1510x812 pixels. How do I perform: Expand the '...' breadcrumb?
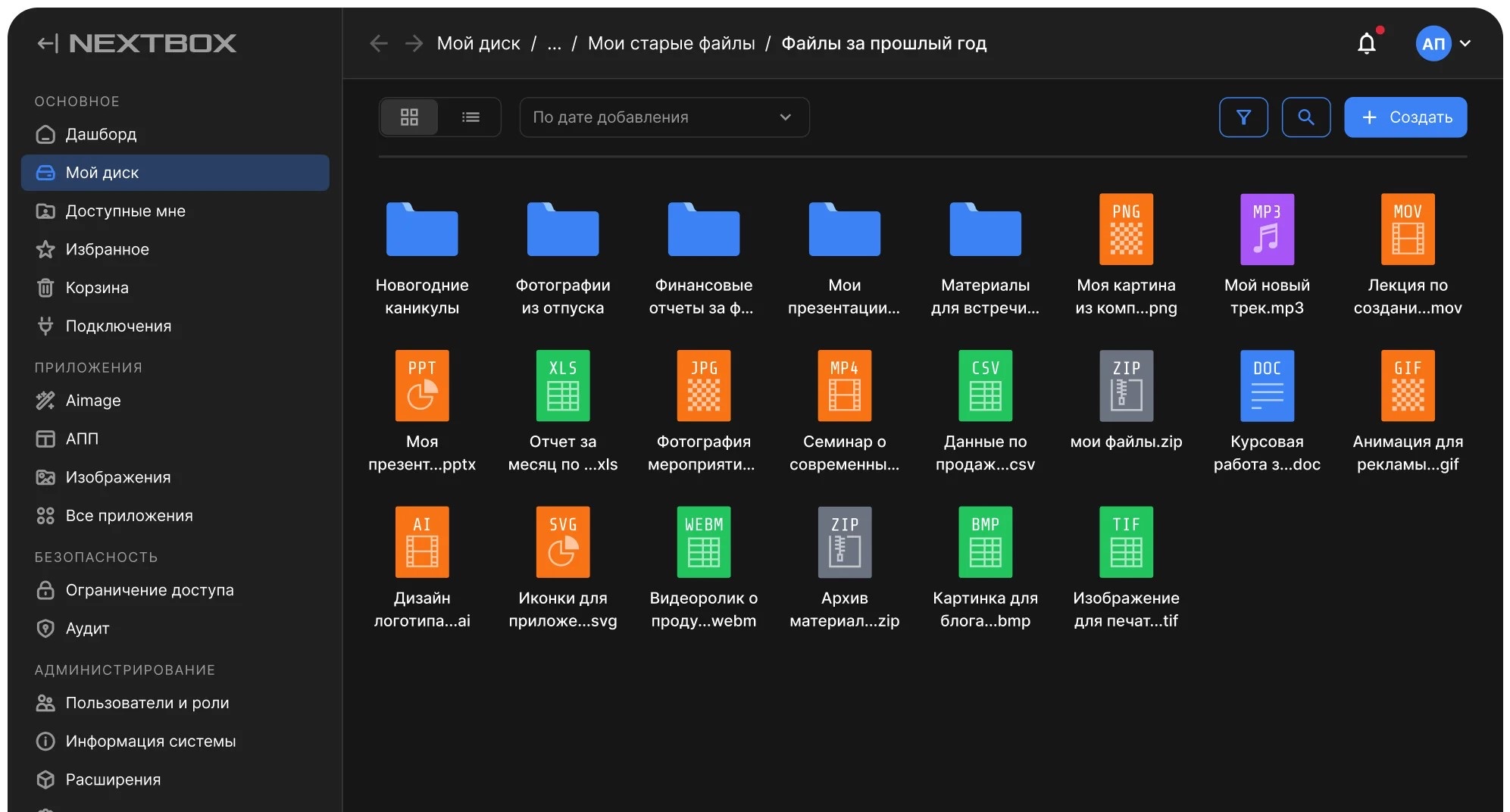pos(554,44)
